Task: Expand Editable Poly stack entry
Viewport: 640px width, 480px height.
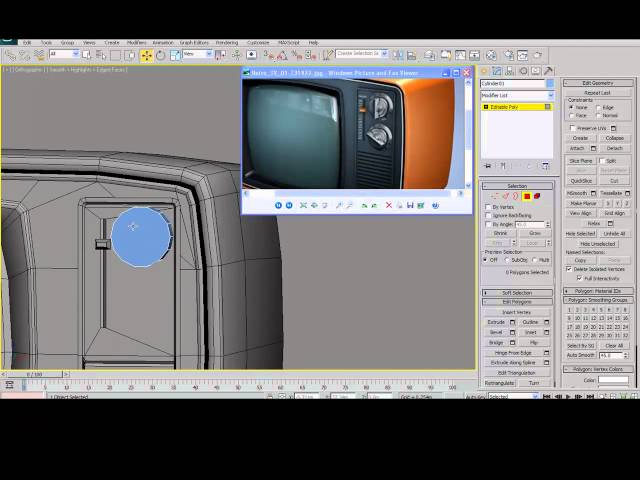Action: pos(486,107)
